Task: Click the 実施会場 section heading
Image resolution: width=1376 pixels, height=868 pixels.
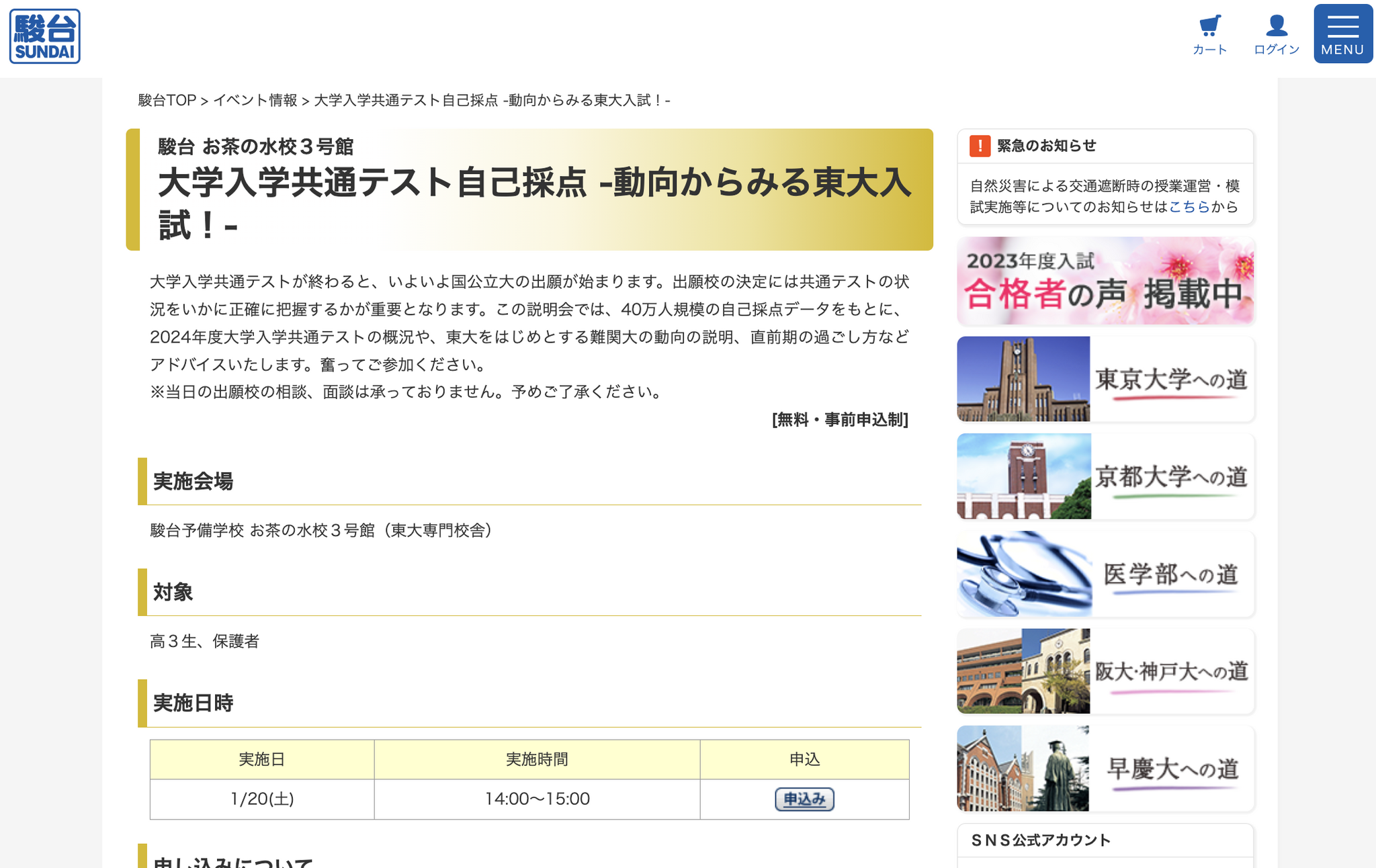Action: click(193, 481)
